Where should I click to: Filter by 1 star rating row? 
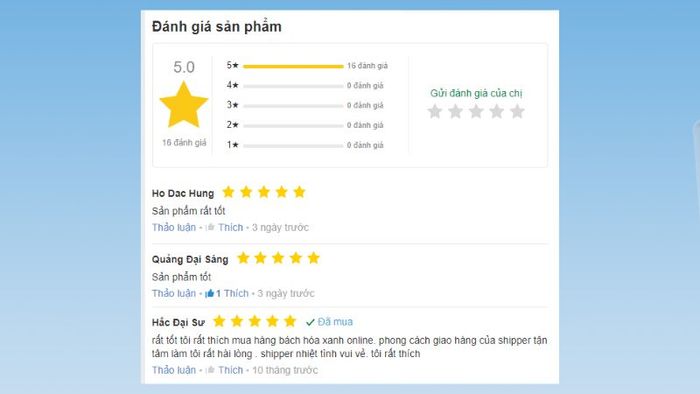[305, 145]
